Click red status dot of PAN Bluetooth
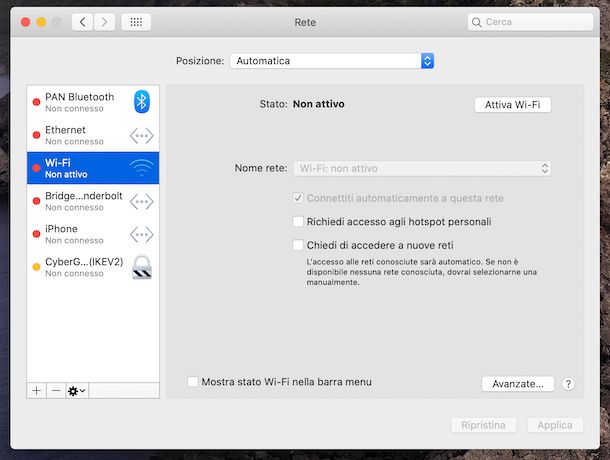The height and width of the screenshot is (460, 610). pyautogui.click(x=37, y=102)
